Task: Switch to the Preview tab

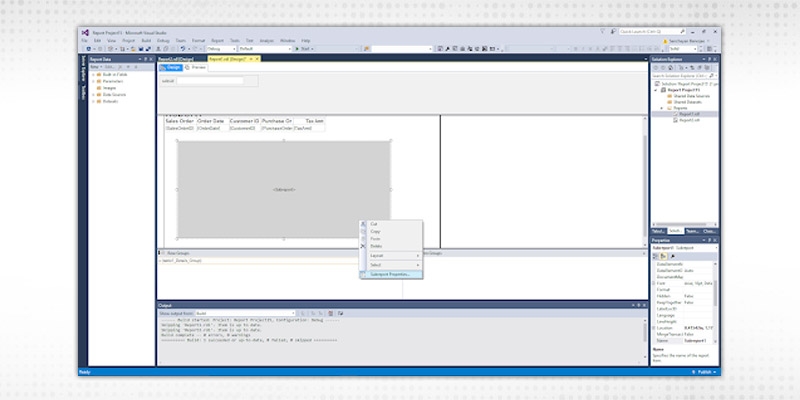Action: [x=197, y=67]
